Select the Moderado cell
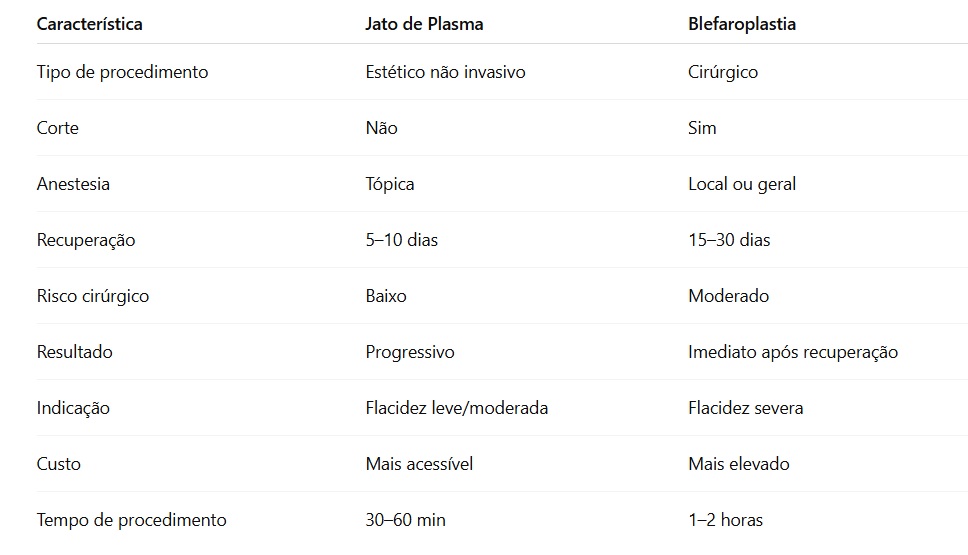968x555 pixels. 728,296
